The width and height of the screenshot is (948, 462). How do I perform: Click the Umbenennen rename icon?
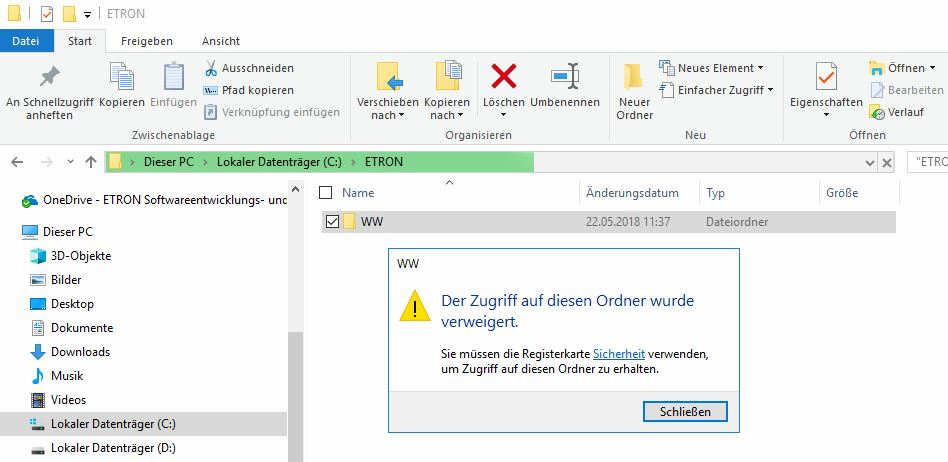point(565,77)
